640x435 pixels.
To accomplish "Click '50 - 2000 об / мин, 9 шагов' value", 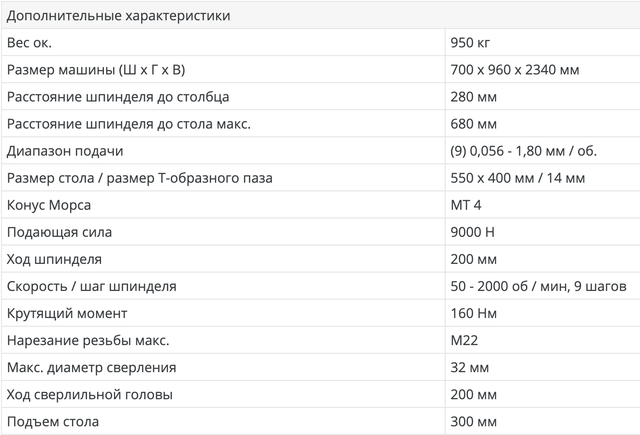I will pyautogui.click(x=538, y=286).
